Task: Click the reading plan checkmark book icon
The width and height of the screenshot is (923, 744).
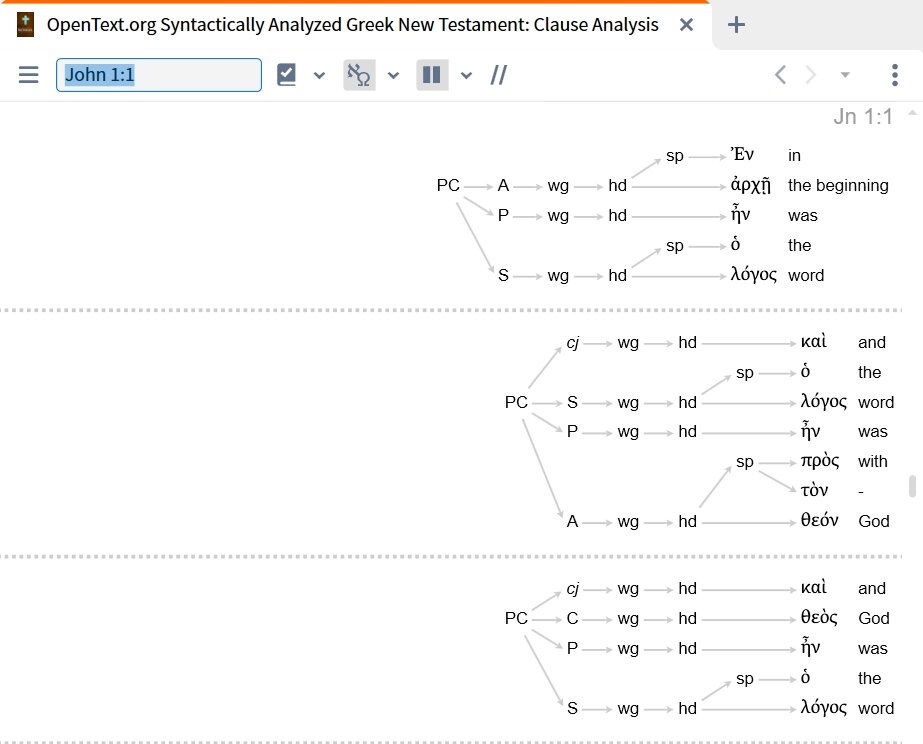Action: point(286,75)
